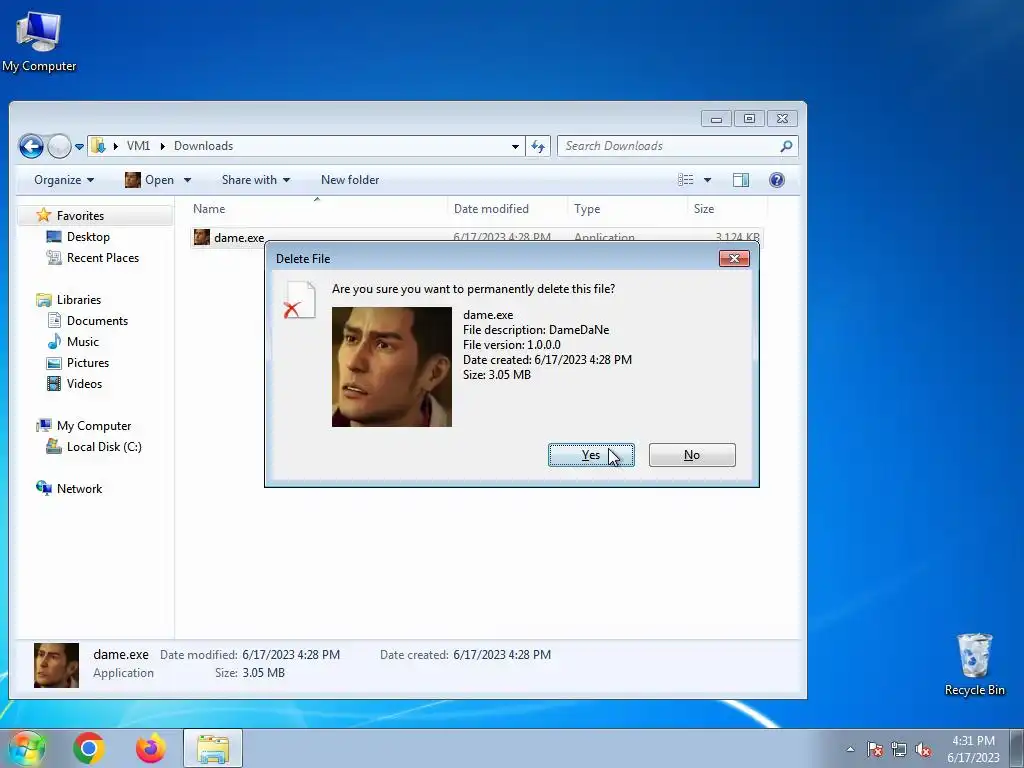Open the taskbar clock showing 4:31 PM
Viewport: 1024px width, 768px height.
(973, 749)
